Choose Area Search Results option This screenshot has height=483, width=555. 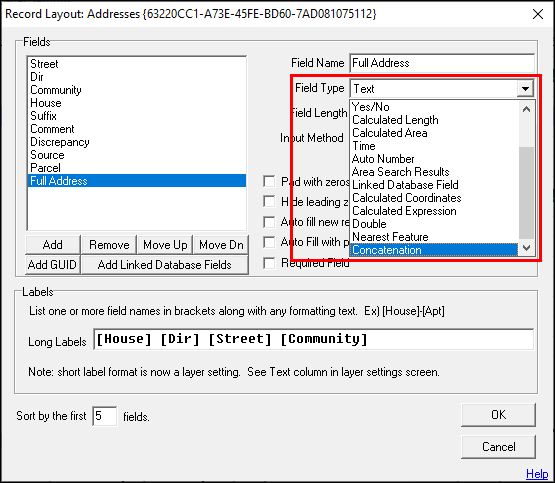pyautogui.click(x=434, y=172)
